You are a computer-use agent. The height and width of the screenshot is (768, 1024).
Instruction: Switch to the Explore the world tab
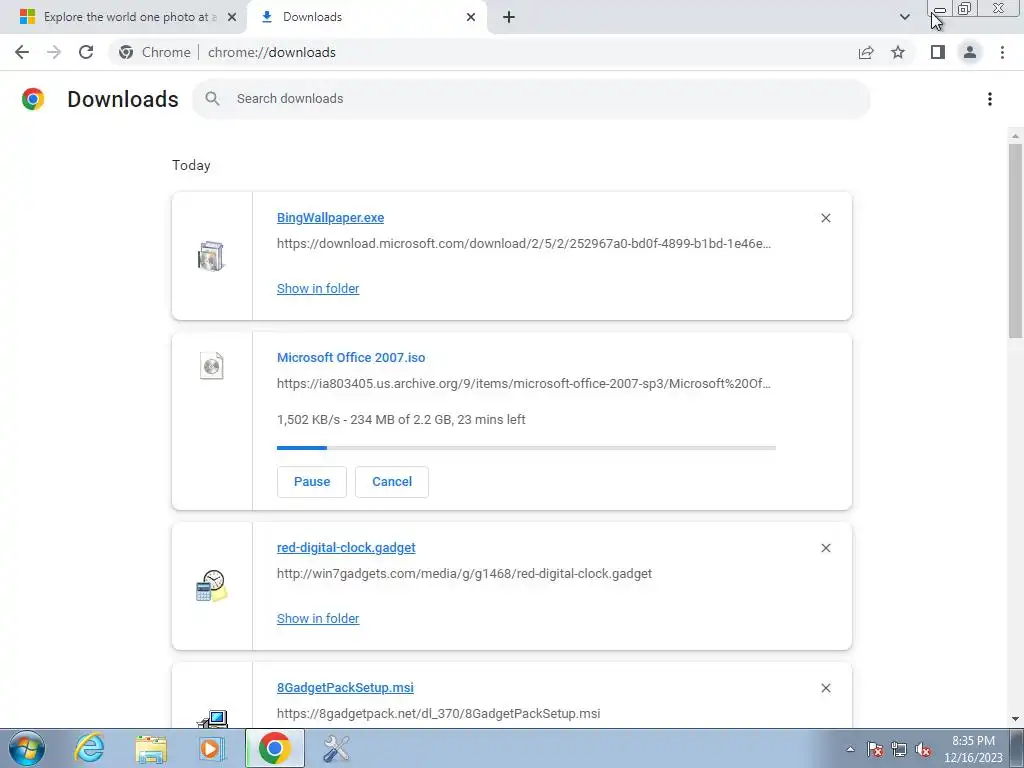tap(124, 17)
